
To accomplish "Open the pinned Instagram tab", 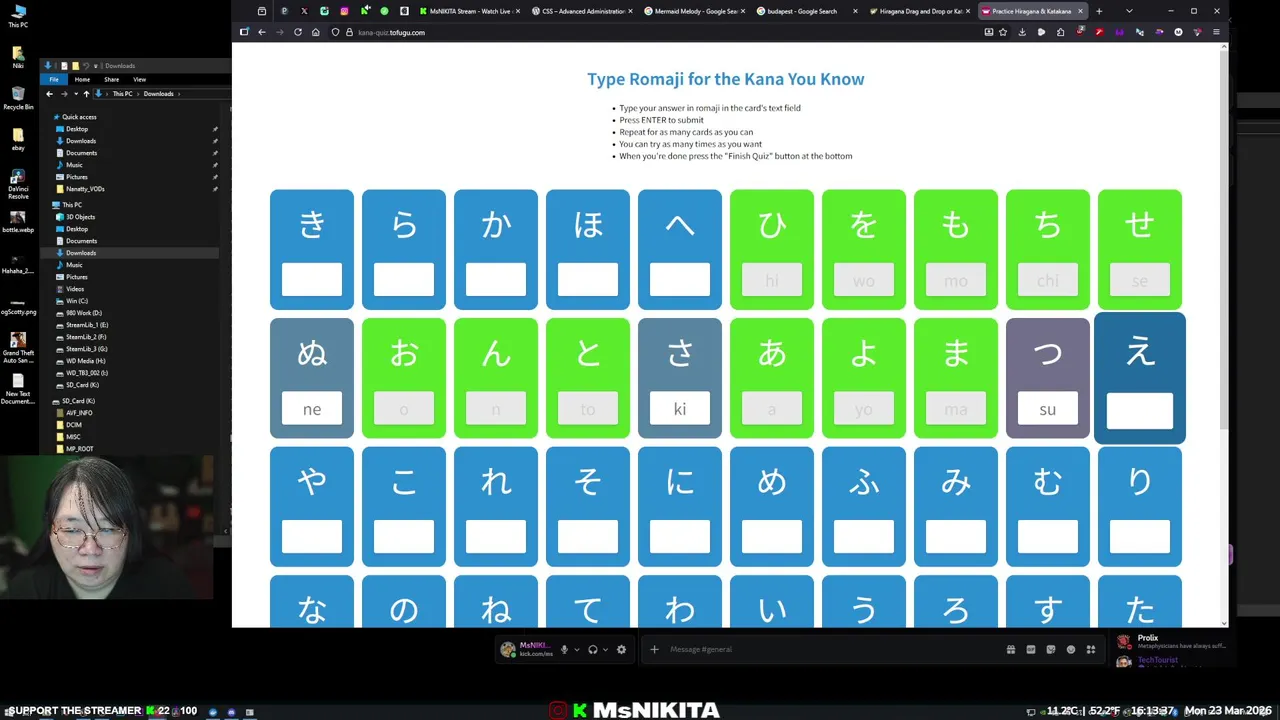I will pos(344,11).
